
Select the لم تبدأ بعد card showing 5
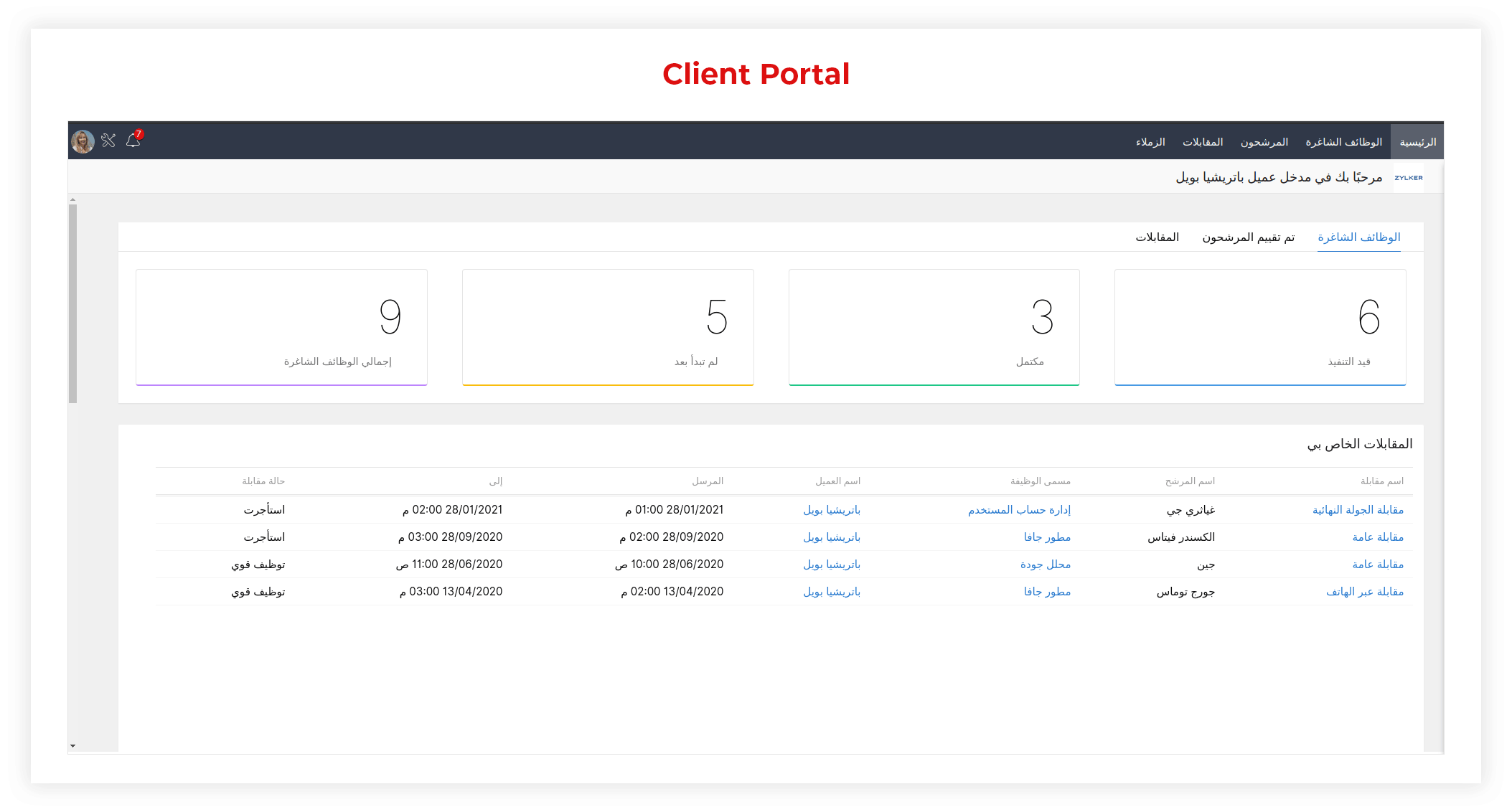[x=608, y=327]
